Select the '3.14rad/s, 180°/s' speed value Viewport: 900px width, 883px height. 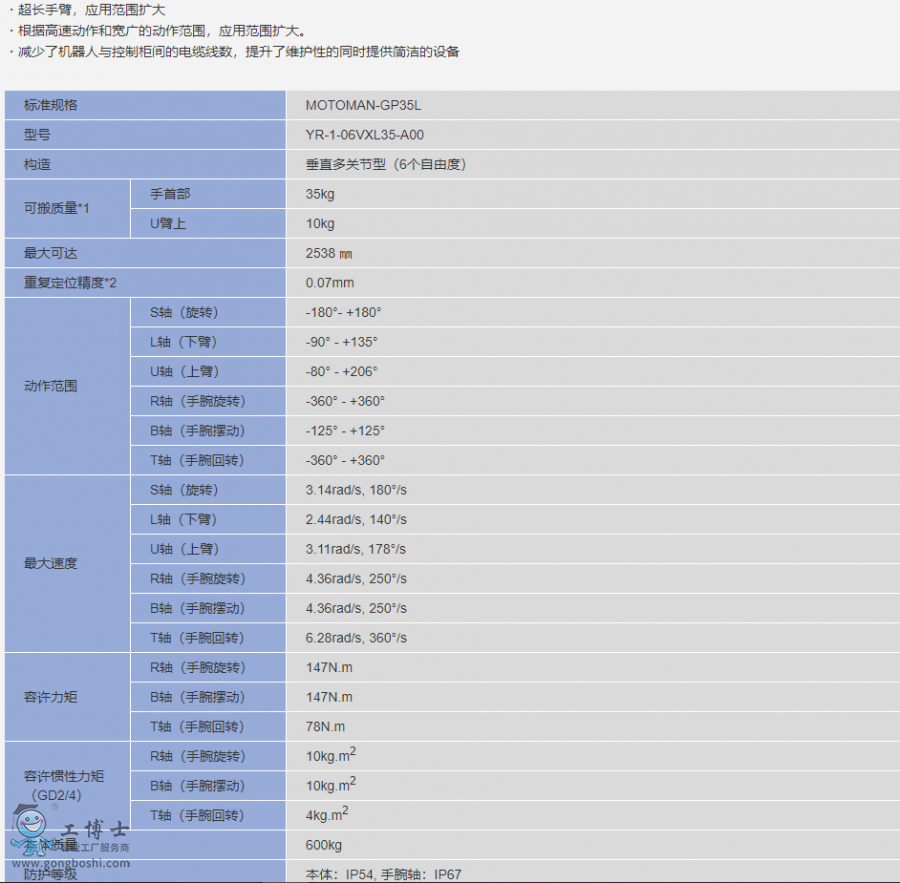[x=356, y=490]
